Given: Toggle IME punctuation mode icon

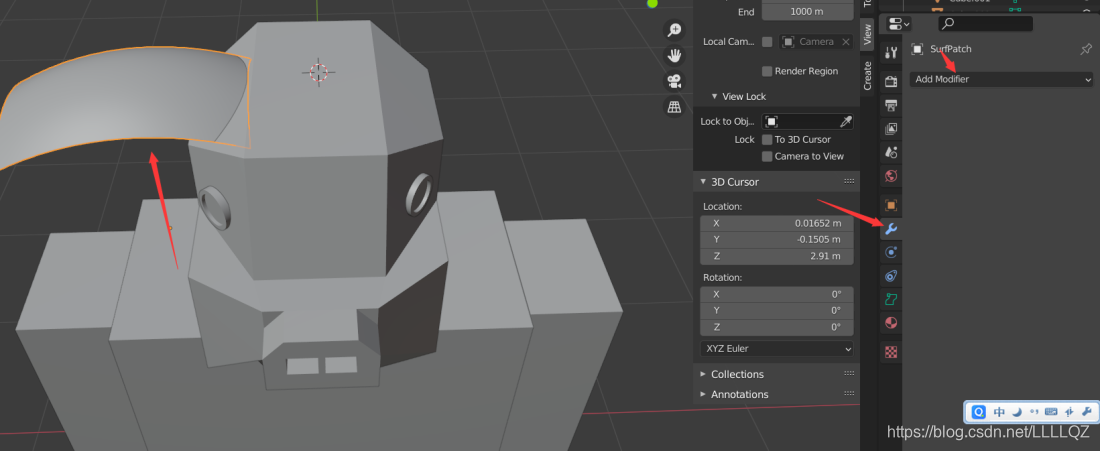Looking at the screenshot, I should pyautogui.click(x=1033, y=412).
